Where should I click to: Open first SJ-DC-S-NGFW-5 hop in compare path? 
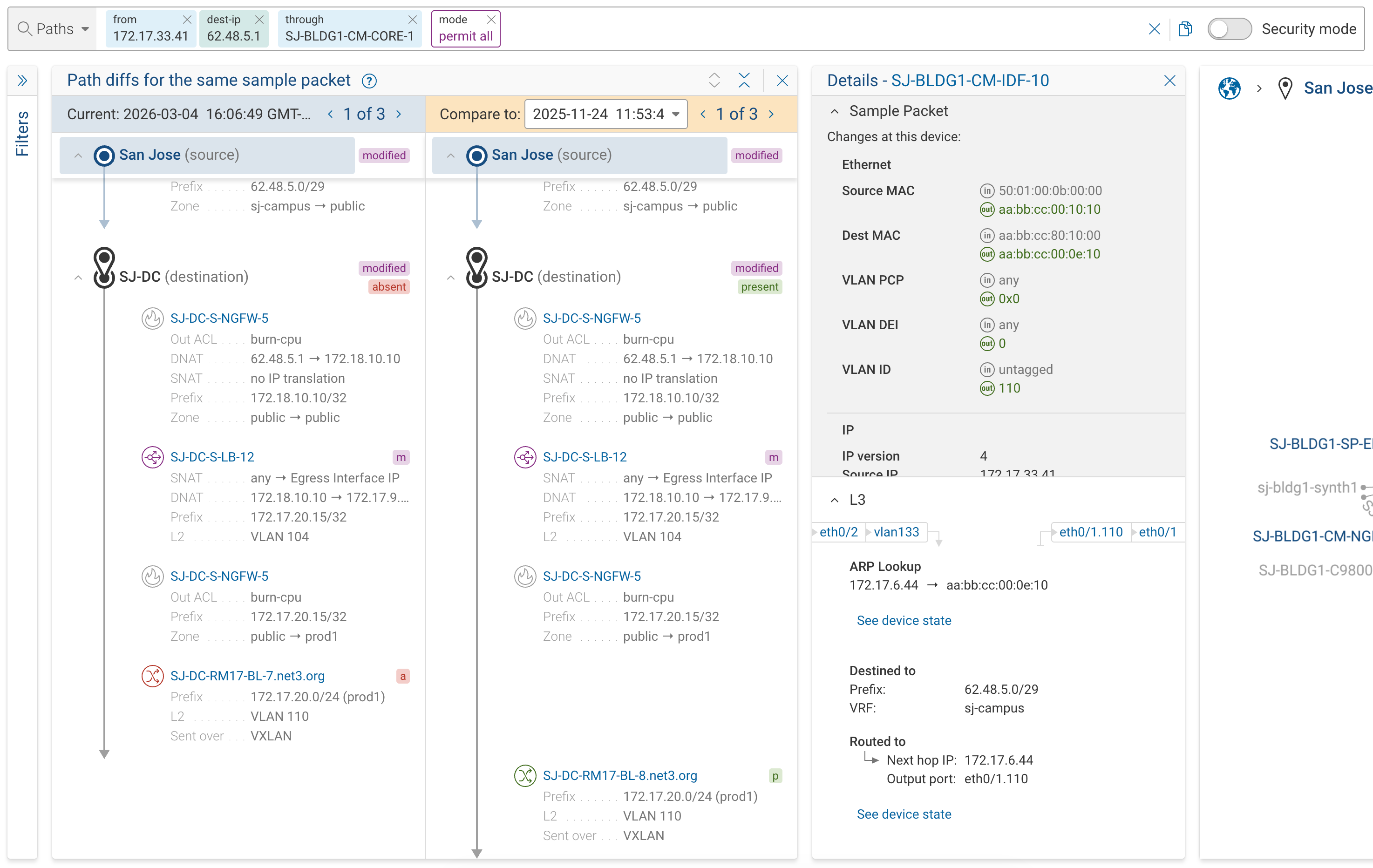pos(592,318)
